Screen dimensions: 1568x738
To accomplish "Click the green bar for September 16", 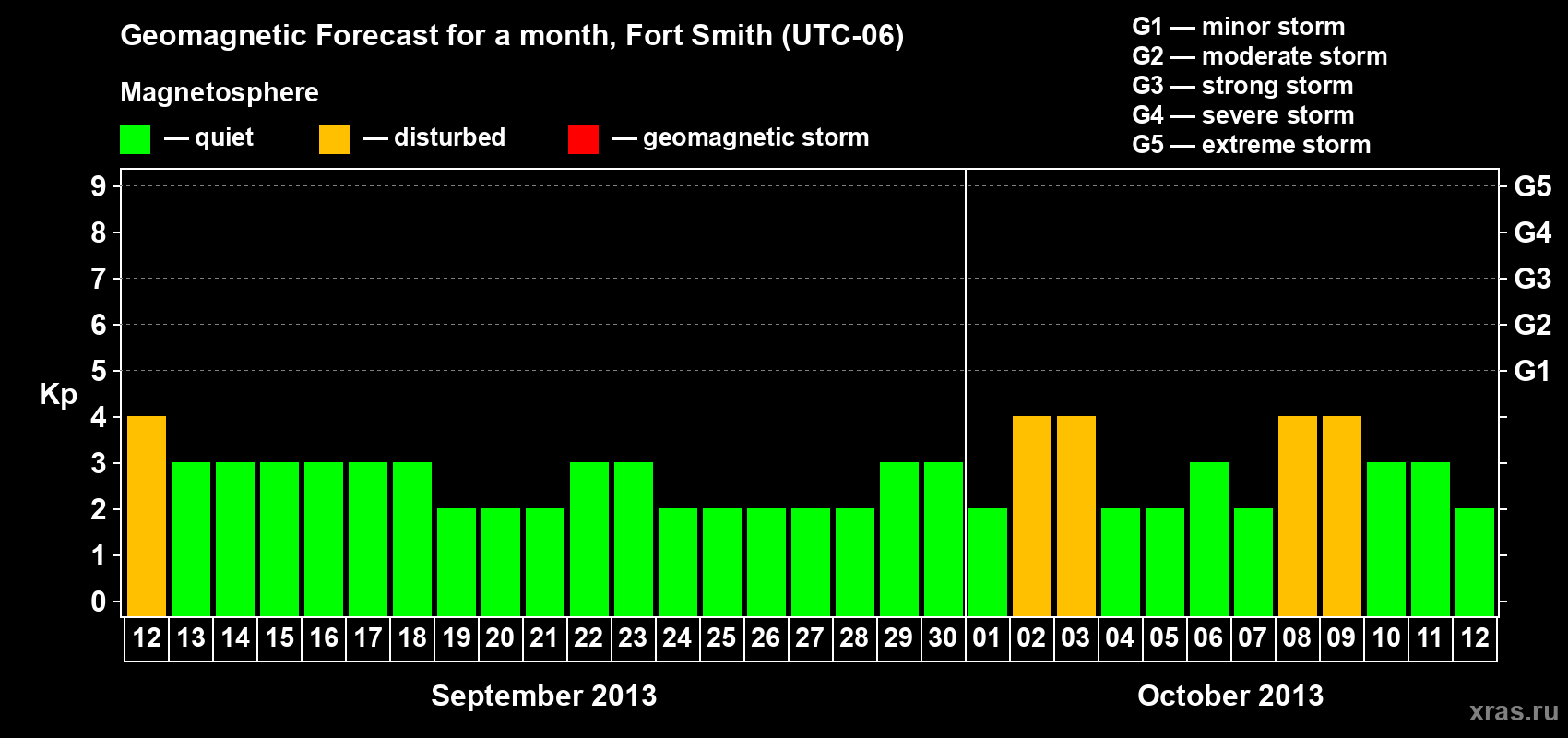I will tap(324, 540).
